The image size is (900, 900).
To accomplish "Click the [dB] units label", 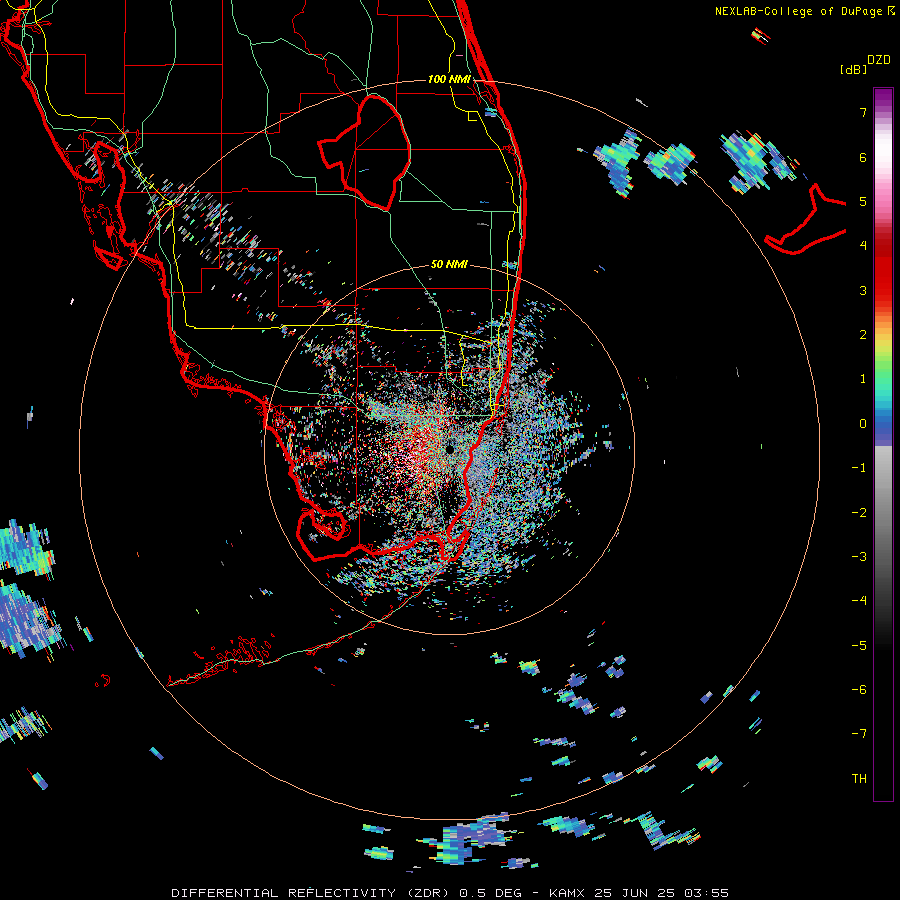I will pyautogui.click(x=853, y=69).
